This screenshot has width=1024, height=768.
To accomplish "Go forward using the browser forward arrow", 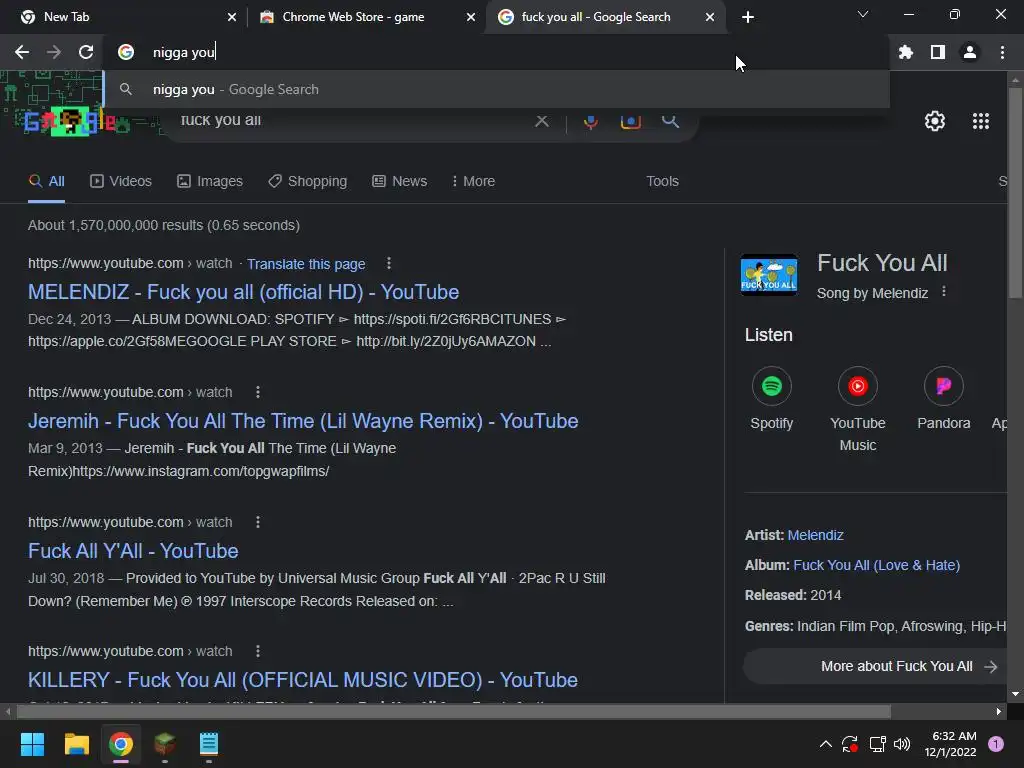I will 54,52.
